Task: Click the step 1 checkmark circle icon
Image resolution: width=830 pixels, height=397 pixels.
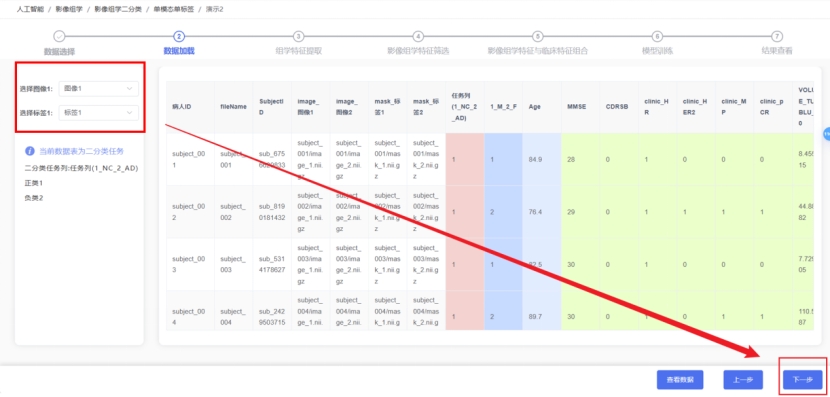Action: [59, 37]
